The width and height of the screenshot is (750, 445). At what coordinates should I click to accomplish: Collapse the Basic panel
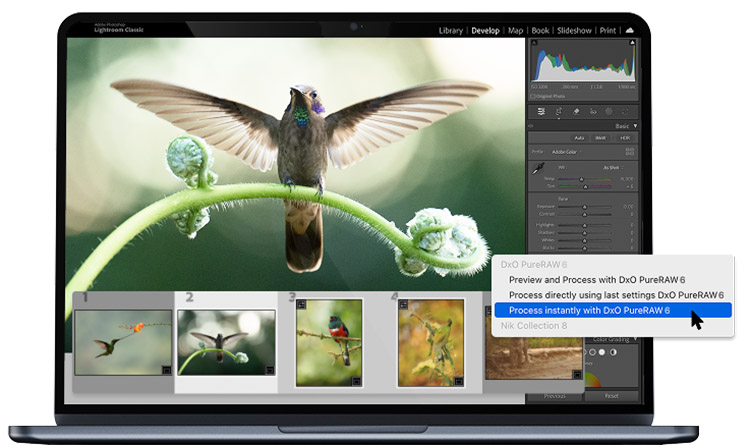(634, 125)
